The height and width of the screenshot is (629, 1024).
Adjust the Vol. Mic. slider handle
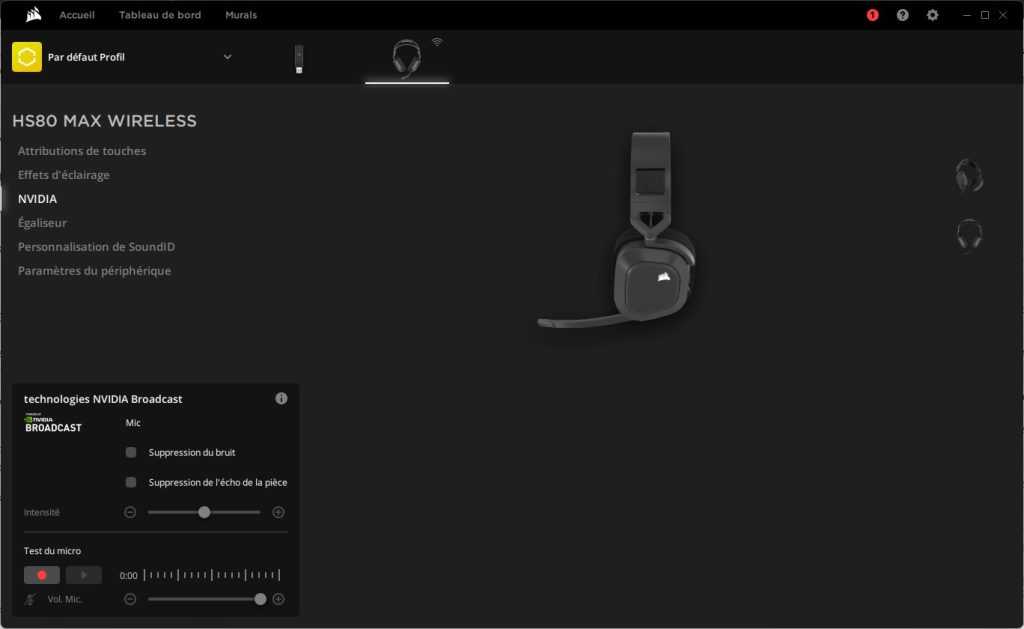tap(260, 599)
